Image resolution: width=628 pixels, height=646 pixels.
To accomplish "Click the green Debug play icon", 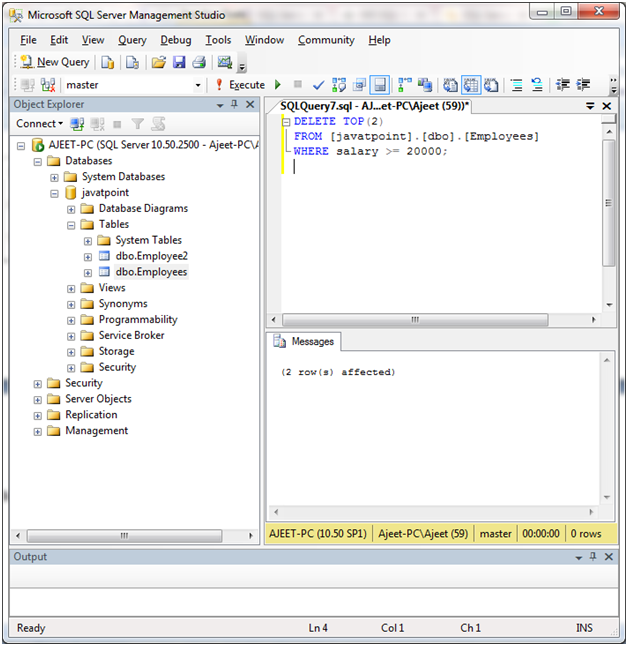I will tap(278, 85).
